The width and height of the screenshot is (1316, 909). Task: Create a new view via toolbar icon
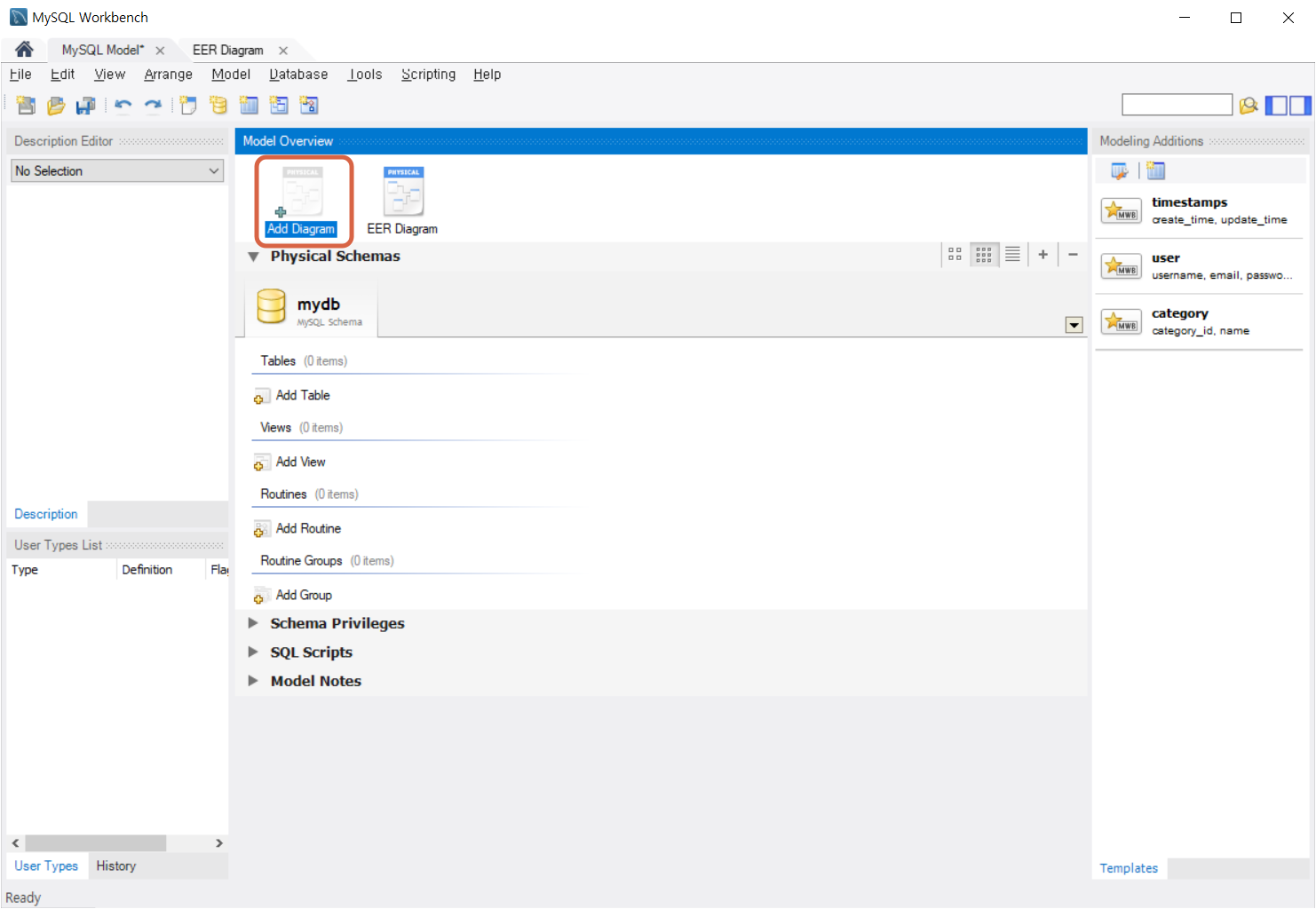point(279,106)
